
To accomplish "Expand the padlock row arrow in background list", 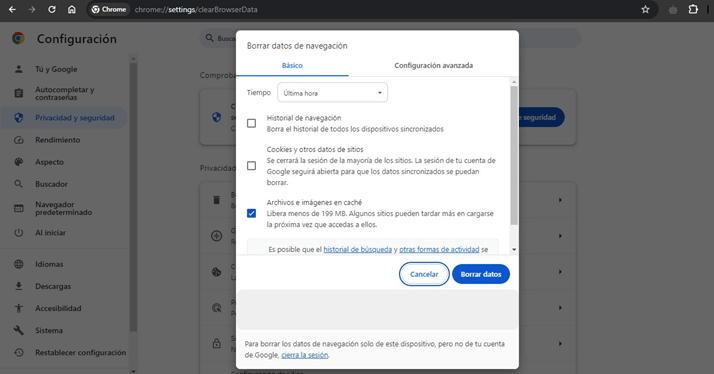I will point(560,343).
